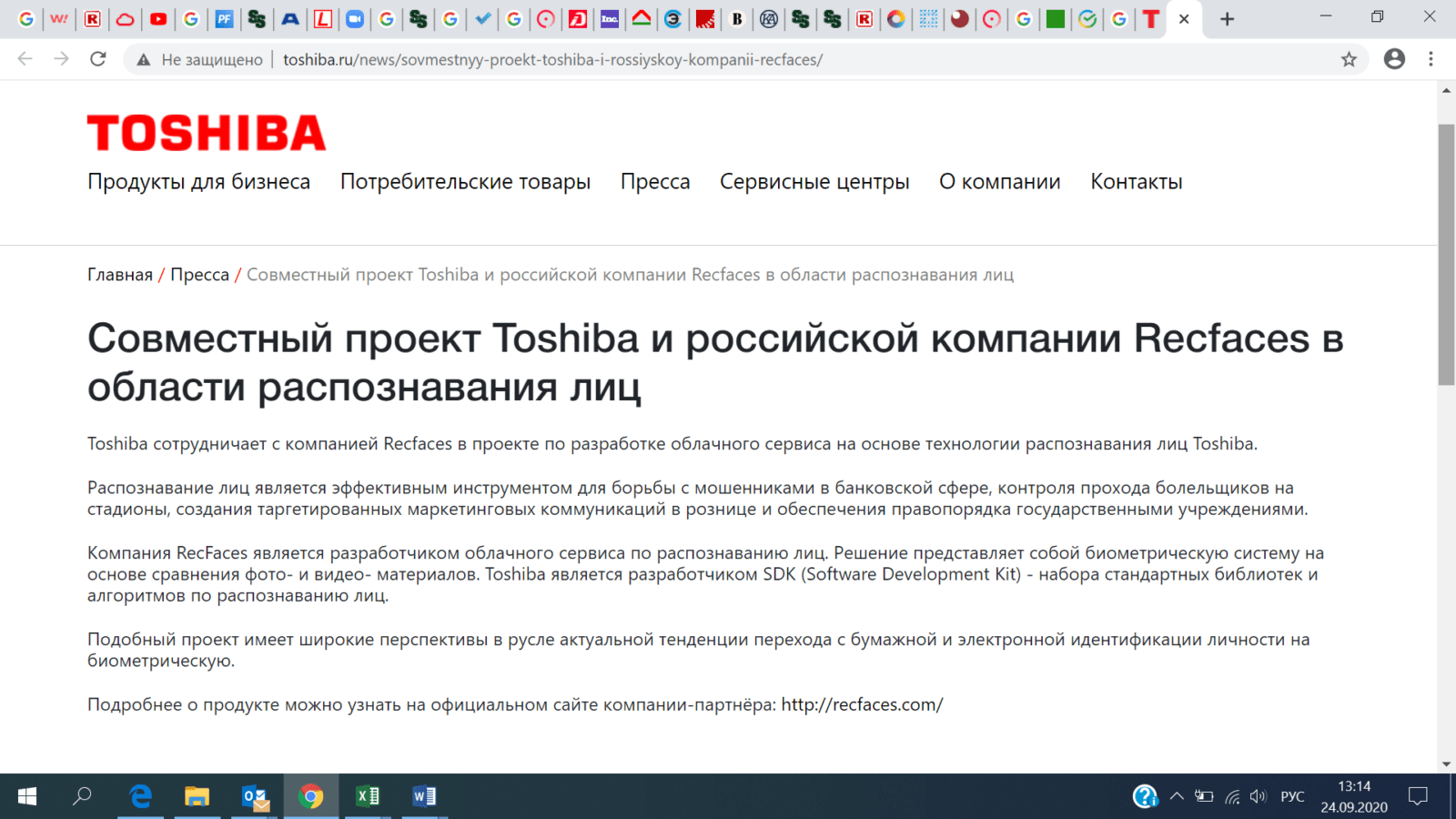
Task: Launch Microsoft Excel from the taskbar
Action: [x=368, y=796]
